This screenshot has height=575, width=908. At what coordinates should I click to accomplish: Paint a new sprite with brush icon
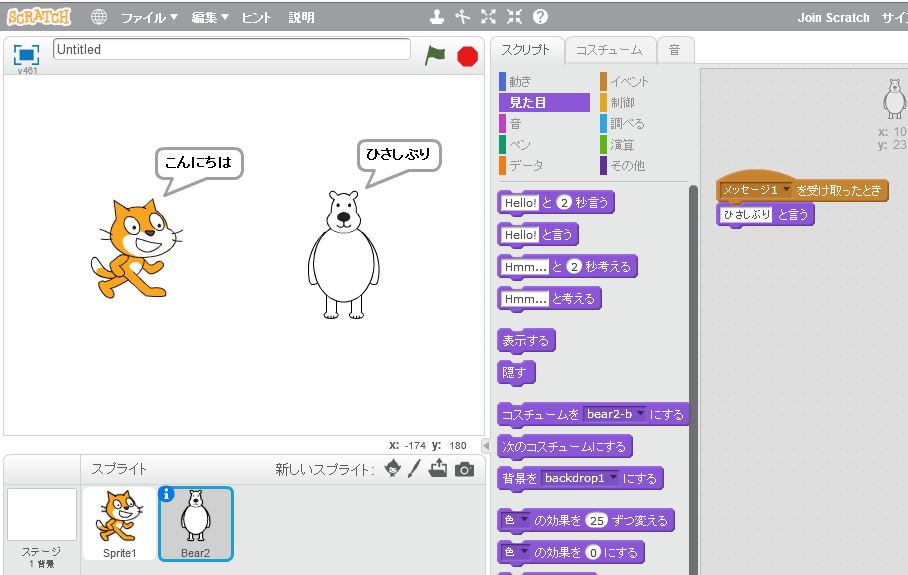(414, 469)
